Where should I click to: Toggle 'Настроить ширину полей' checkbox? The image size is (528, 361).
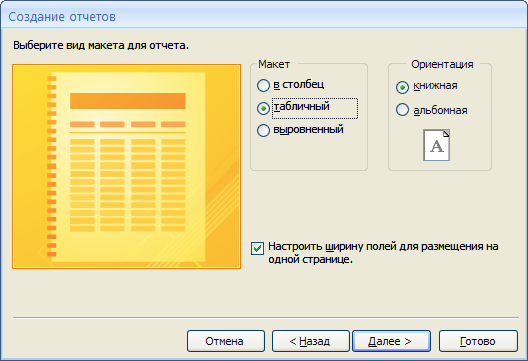(x=257, y=249)
